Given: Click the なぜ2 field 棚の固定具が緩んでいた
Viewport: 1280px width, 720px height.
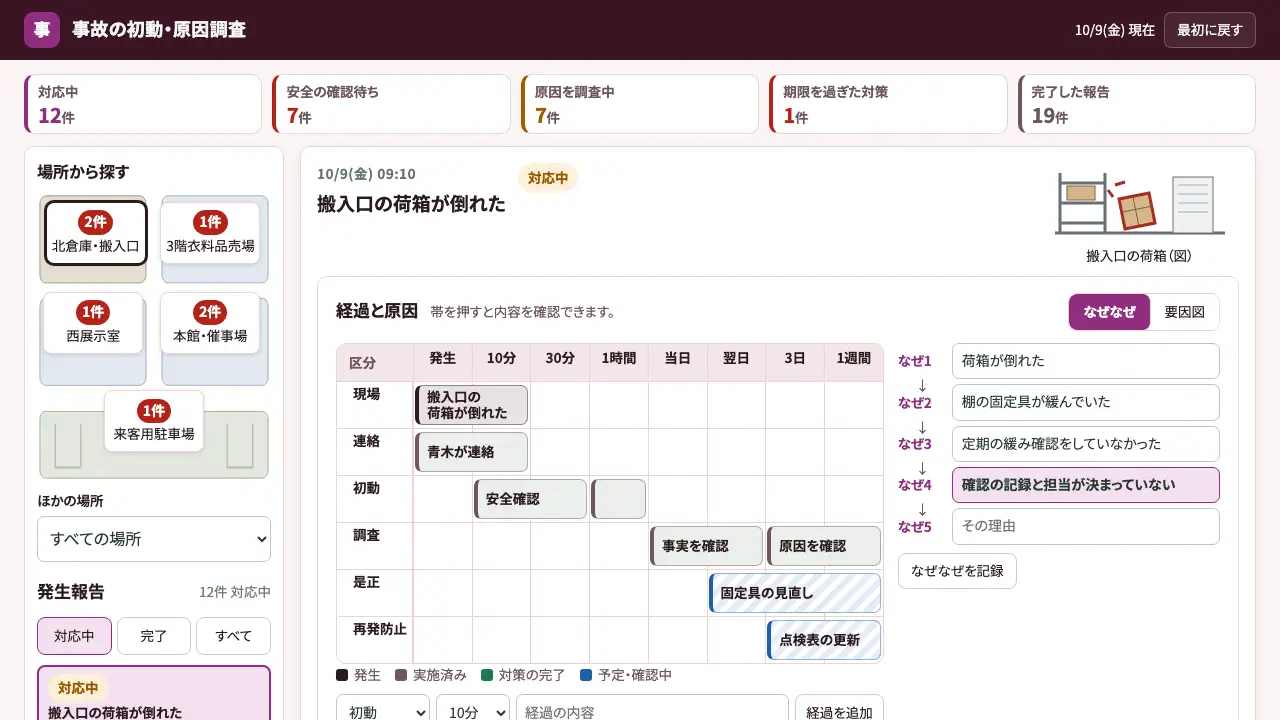Looking at the screenshot, I should point(1086,402).
